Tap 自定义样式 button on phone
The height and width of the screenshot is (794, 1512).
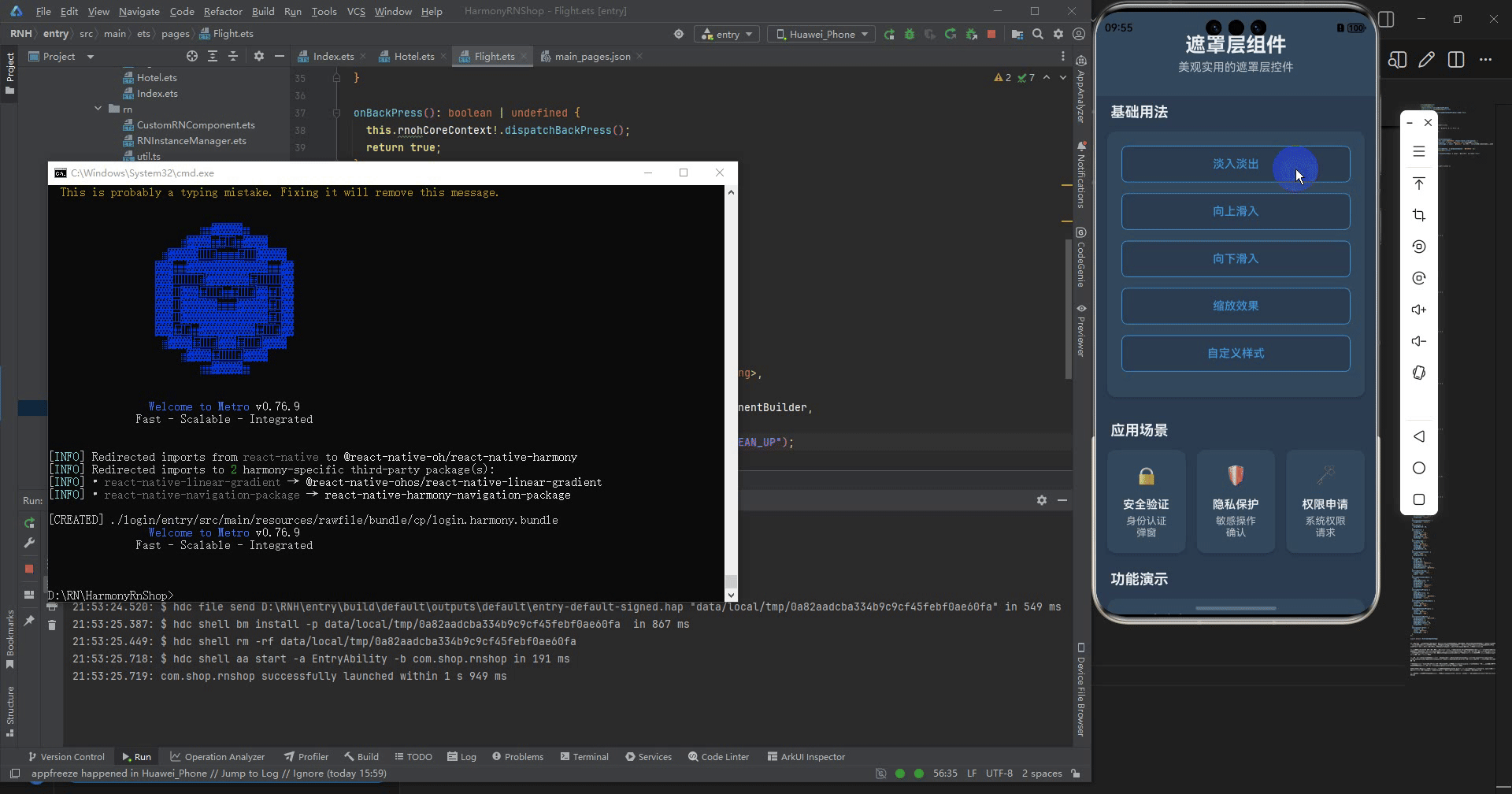coord(1236,353)
